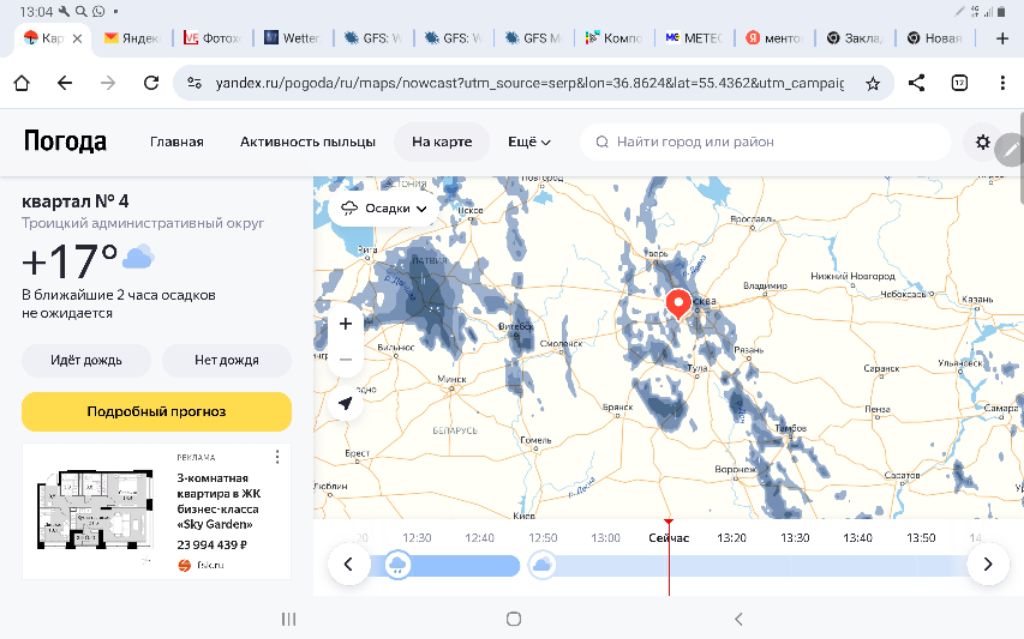
Task: Jump the timeline to 13:40
Action: (857, 538)
